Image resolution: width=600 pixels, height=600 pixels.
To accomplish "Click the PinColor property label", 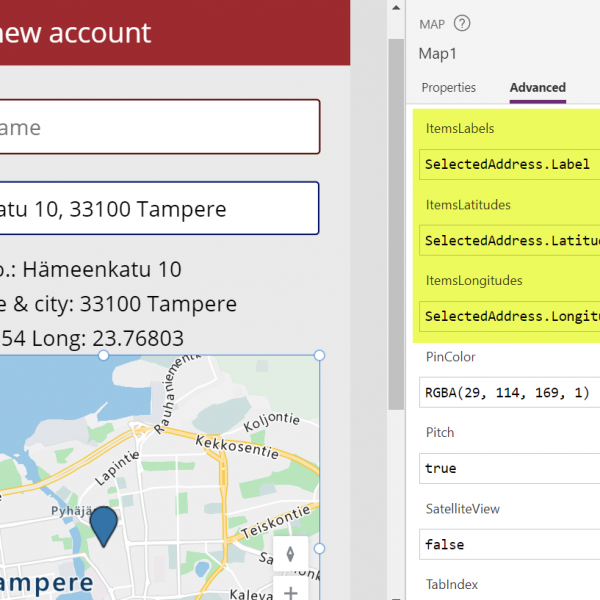I will [450, 357].
